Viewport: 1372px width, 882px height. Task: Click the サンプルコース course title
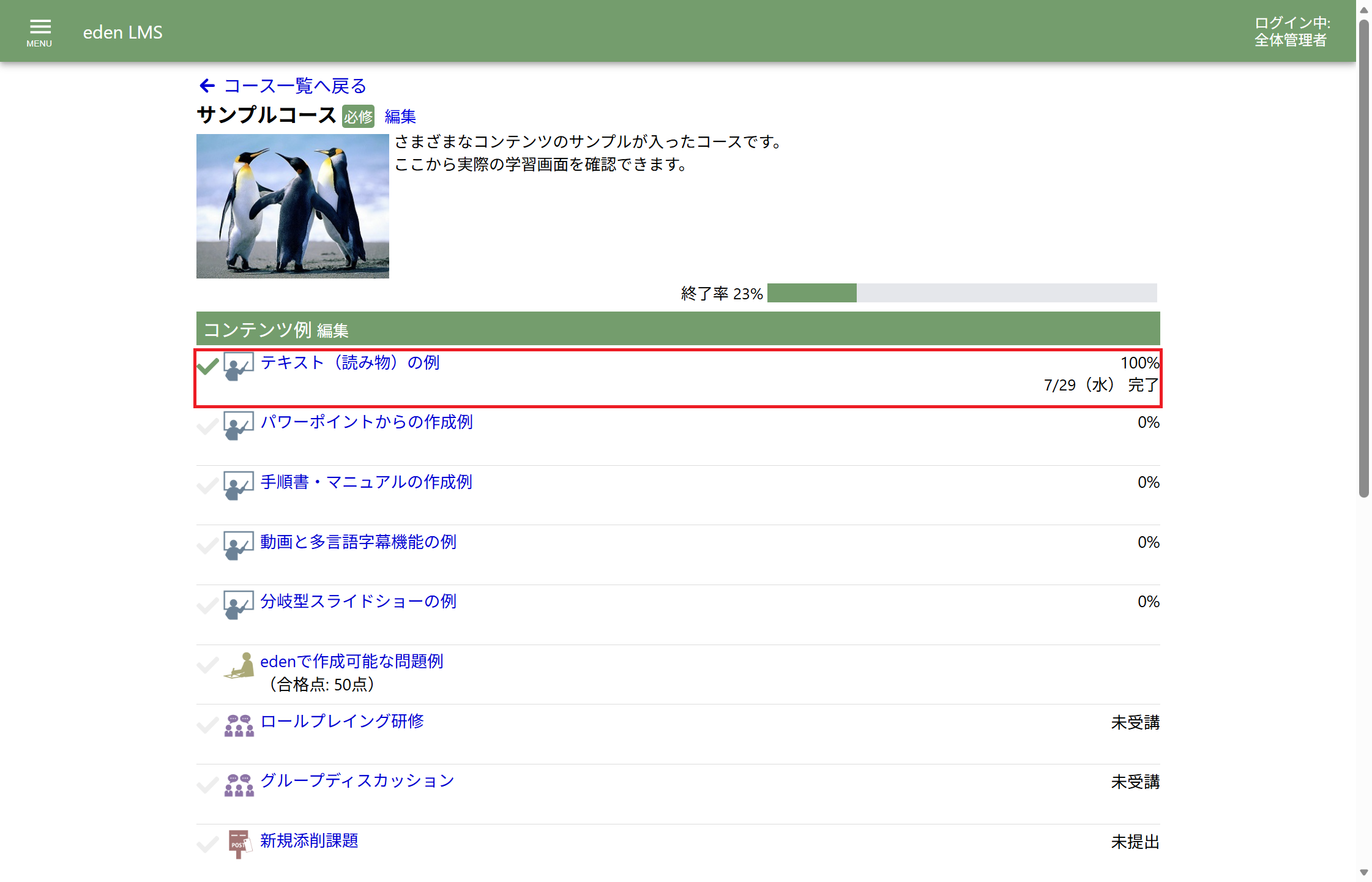pyautogui.click(x=266, y=115)
